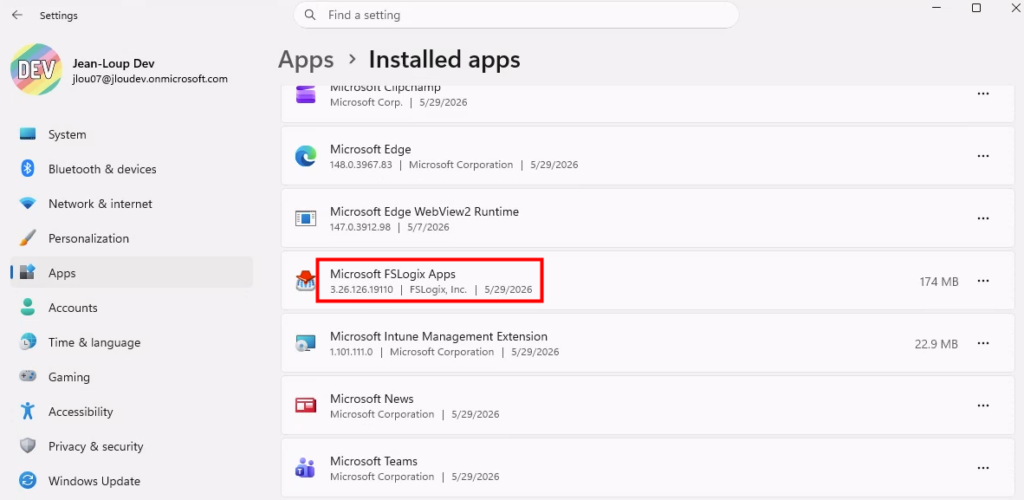
Task: Click the Apps sidebar icon
Action: 27,273
